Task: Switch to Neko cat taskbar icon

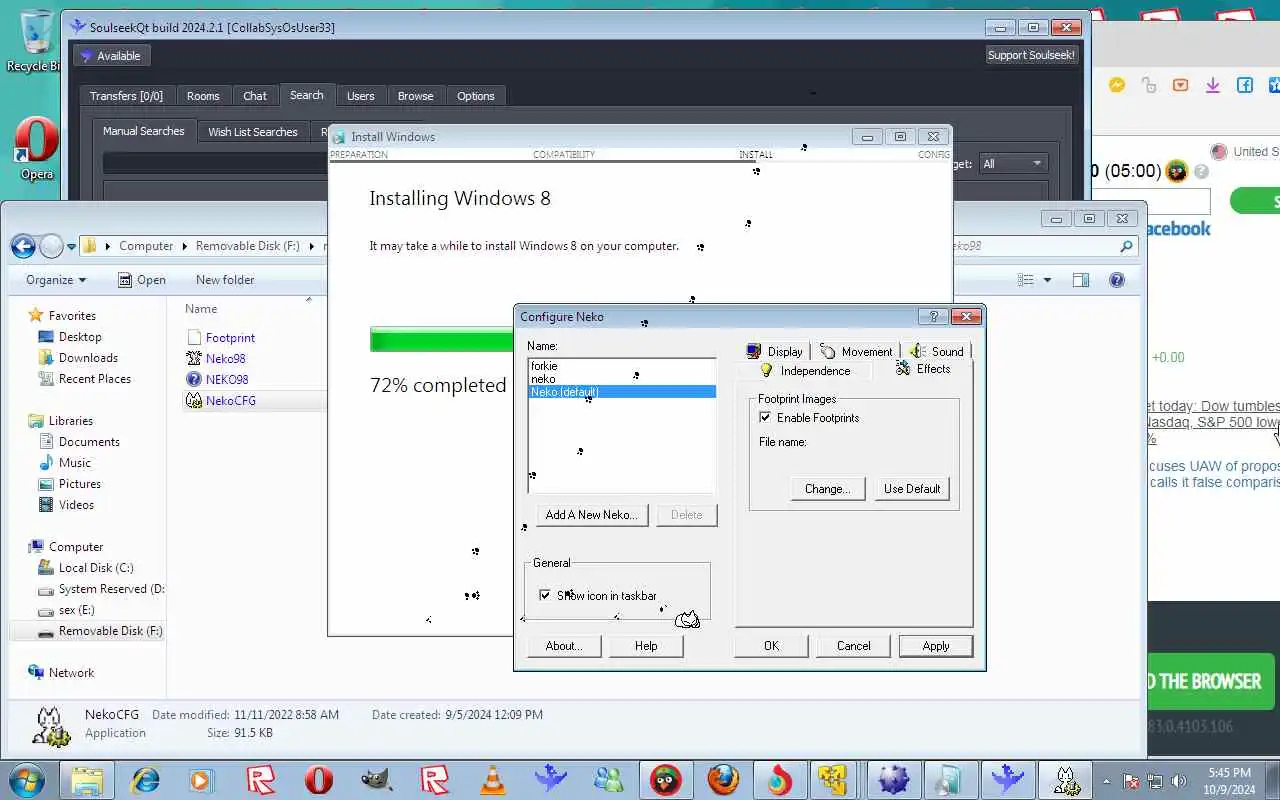Action: (x=1066, y=780)
